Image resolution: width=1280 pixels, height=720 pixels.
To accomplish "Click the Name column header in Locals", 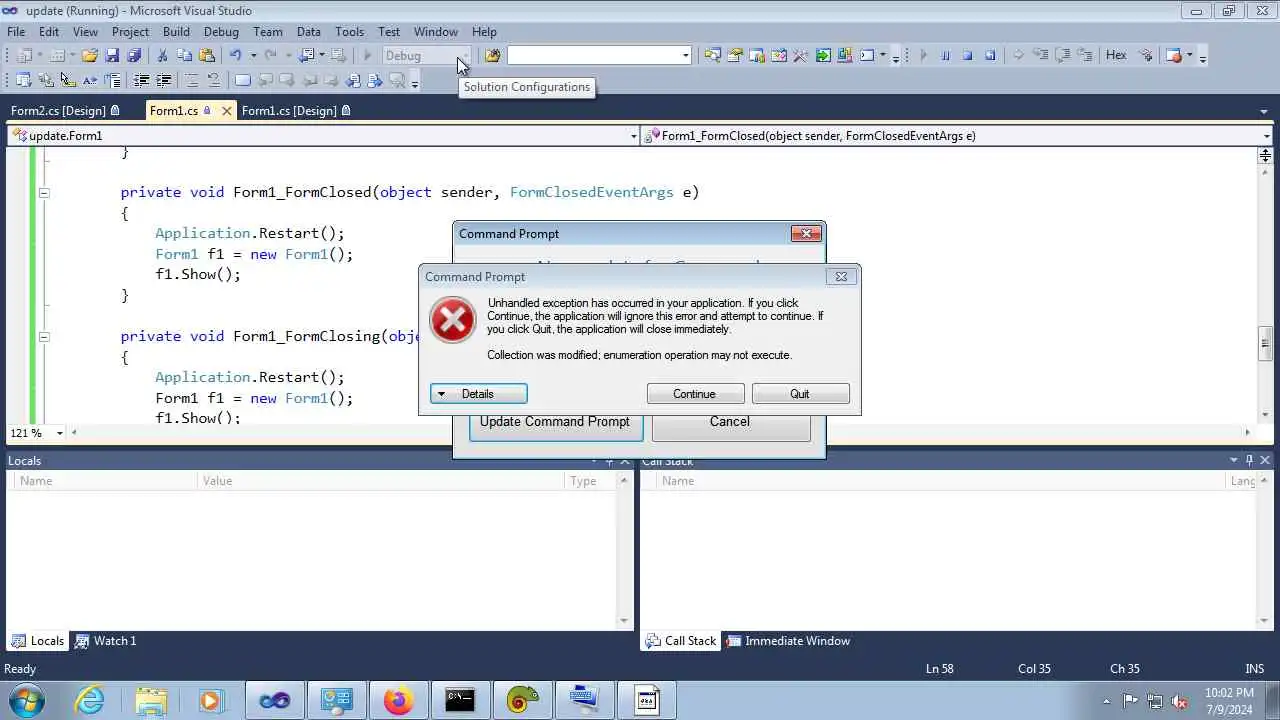I will [x=105, y=481].
